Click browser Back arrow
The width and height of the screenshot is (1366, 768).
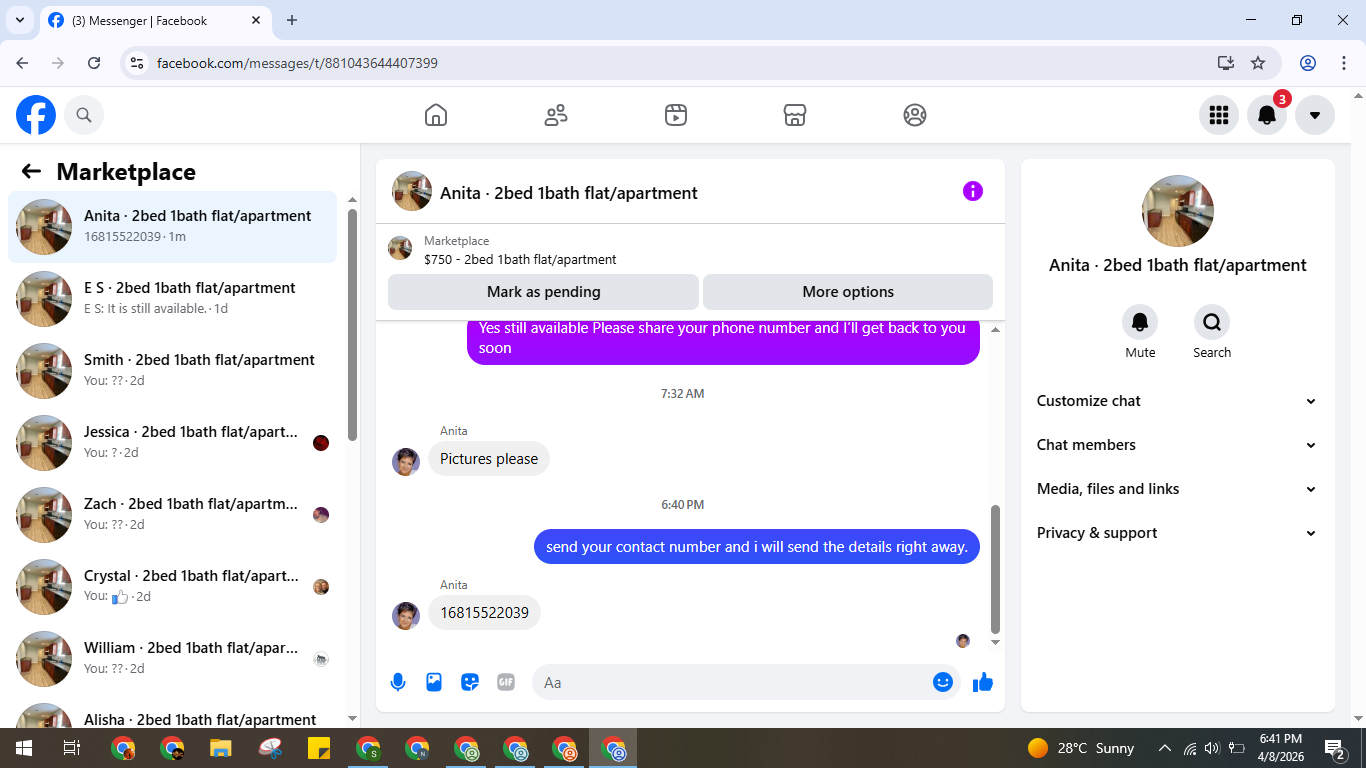22,63
